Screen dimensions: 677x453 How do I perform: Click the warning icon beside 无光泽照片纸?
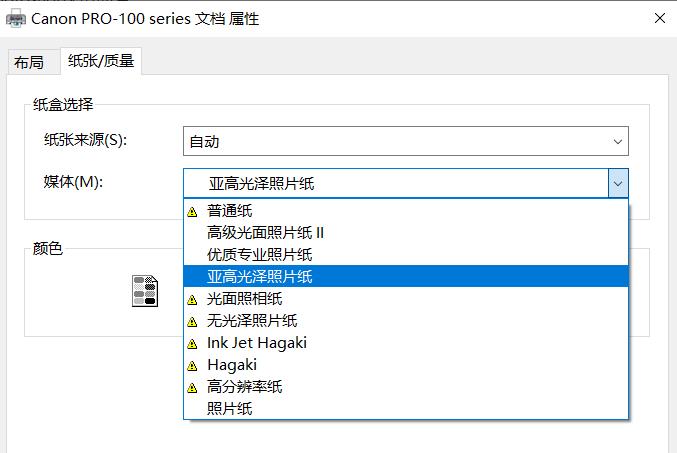click(x=192, y=322)
